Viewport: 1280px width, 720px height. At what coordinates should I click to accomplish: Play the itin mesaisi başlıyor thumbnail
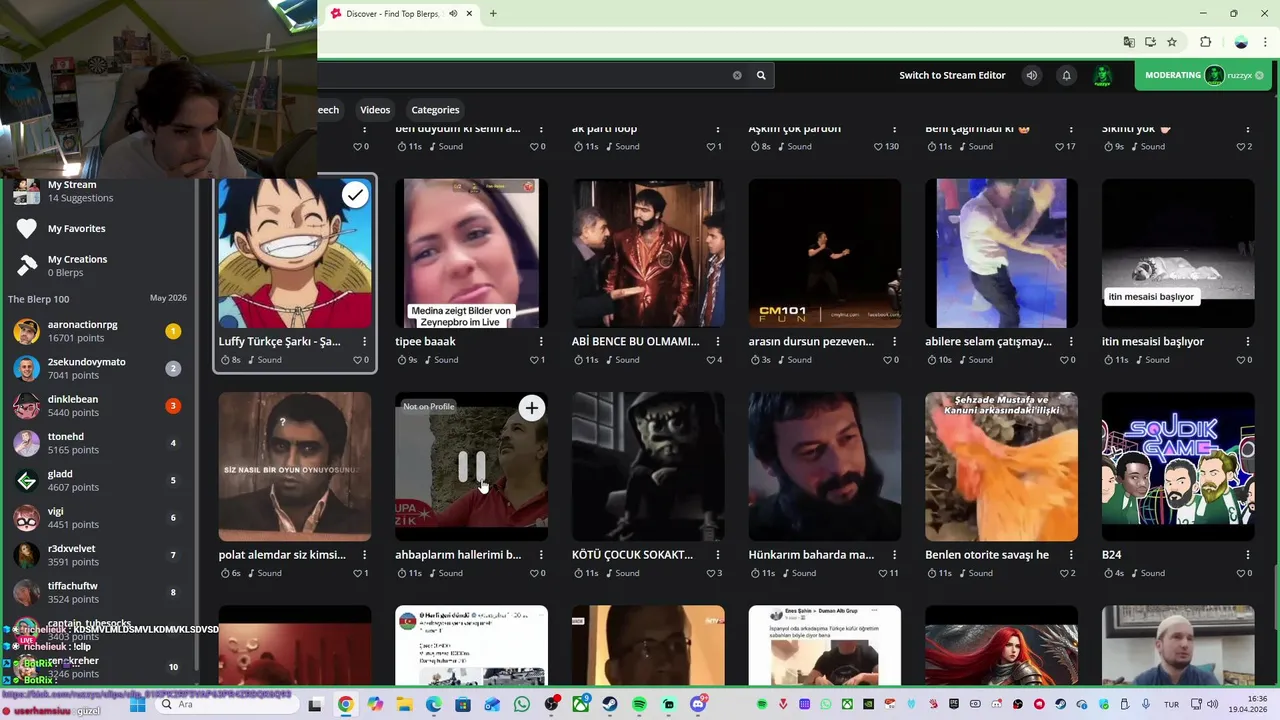pyautogui.click(x=1178, y=253)
